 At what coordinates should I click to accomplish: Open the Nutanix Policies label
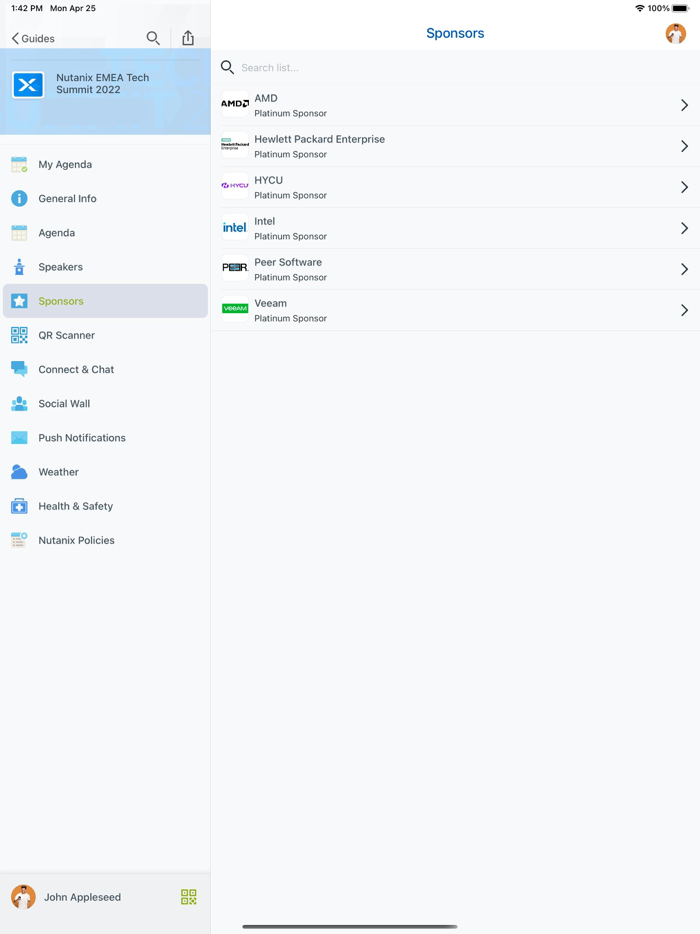click(x=76, y=540)
